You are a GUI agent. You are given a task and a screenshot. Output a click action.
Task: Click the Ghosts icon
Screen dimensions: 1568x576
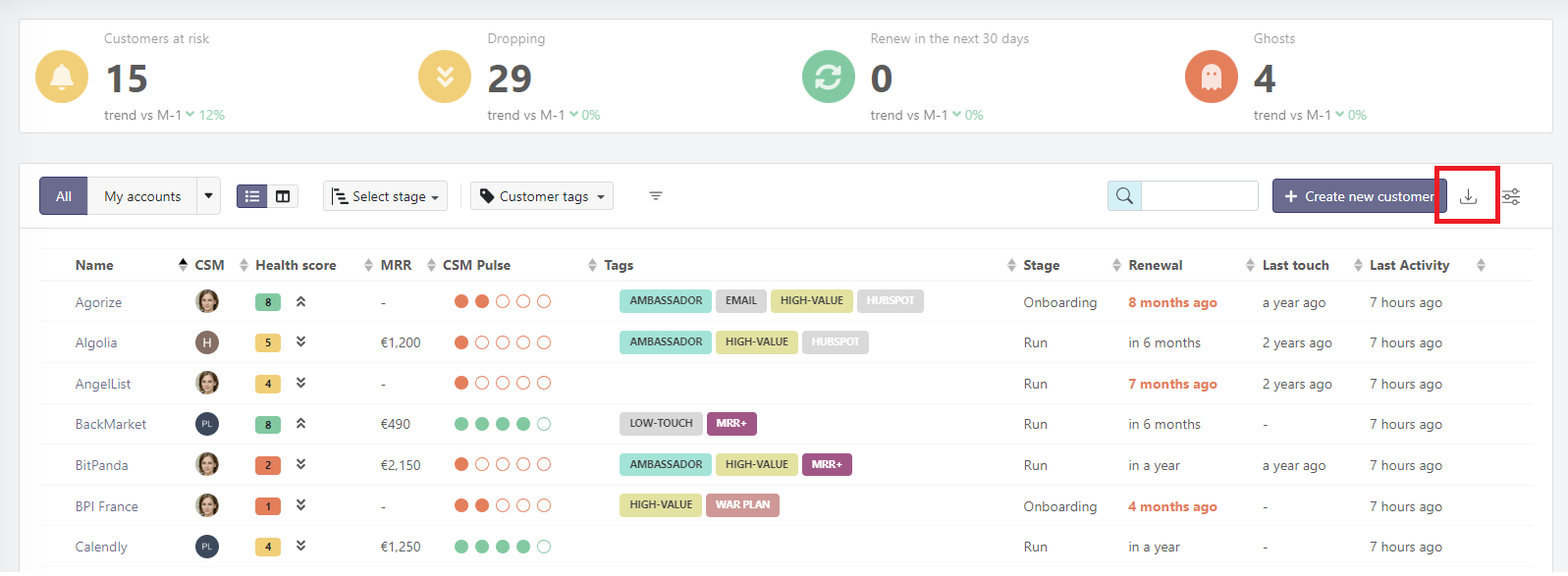pos(1211,77)
